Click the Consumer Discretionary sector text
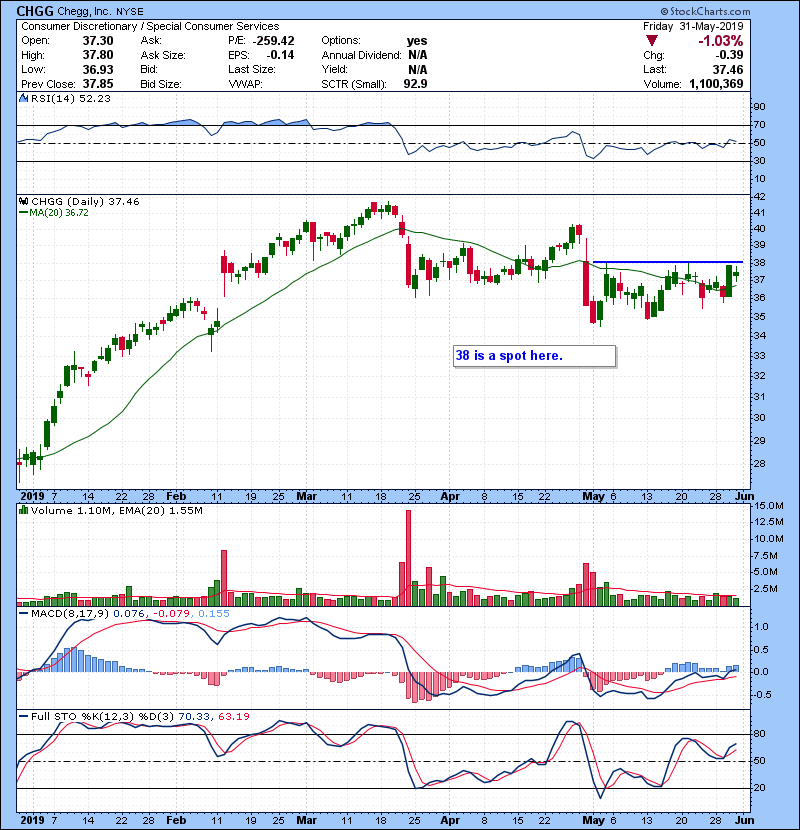Image resolution: width=800 pixels, height=830 pixels. tap(79, 26)
